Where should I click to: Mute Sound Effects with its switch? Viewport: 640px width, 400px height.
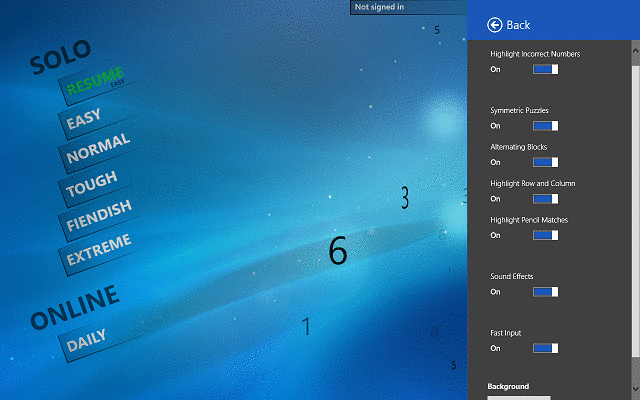pyautogui.click(x=545, y=292)
